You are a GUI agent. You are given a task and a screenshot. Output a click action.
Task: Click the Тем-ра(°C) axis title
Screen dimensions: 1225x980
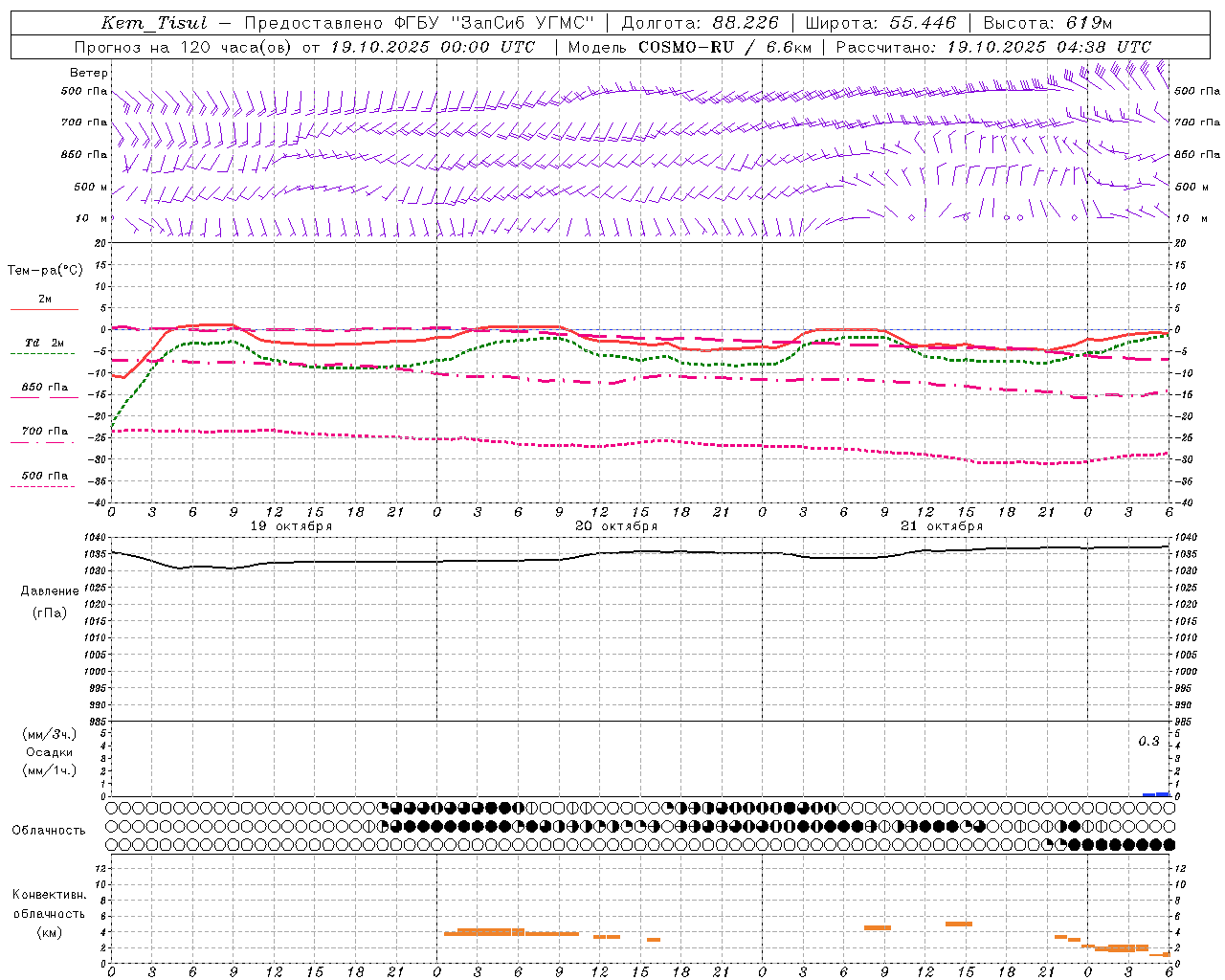(x=45, y=271)
